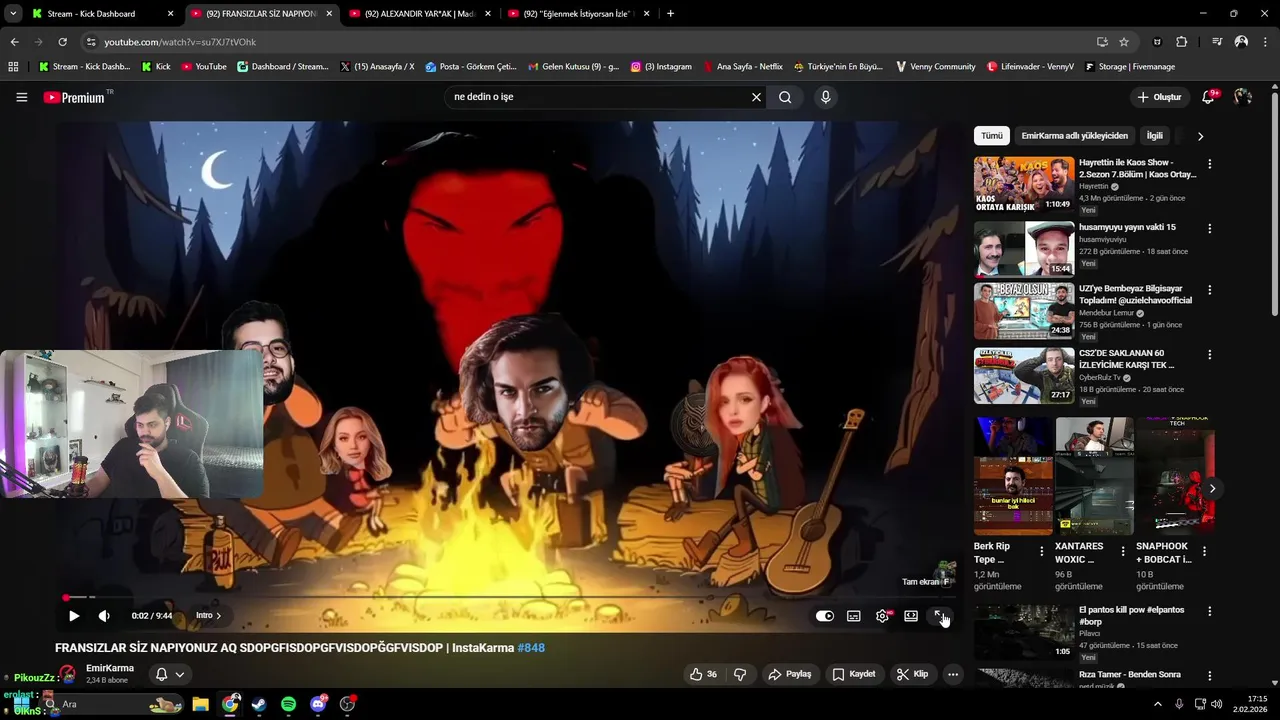Open the Oluştur create menu
Image resolution: width=1280 pixels, height=720 pixels.
[x=1159, y=97]
